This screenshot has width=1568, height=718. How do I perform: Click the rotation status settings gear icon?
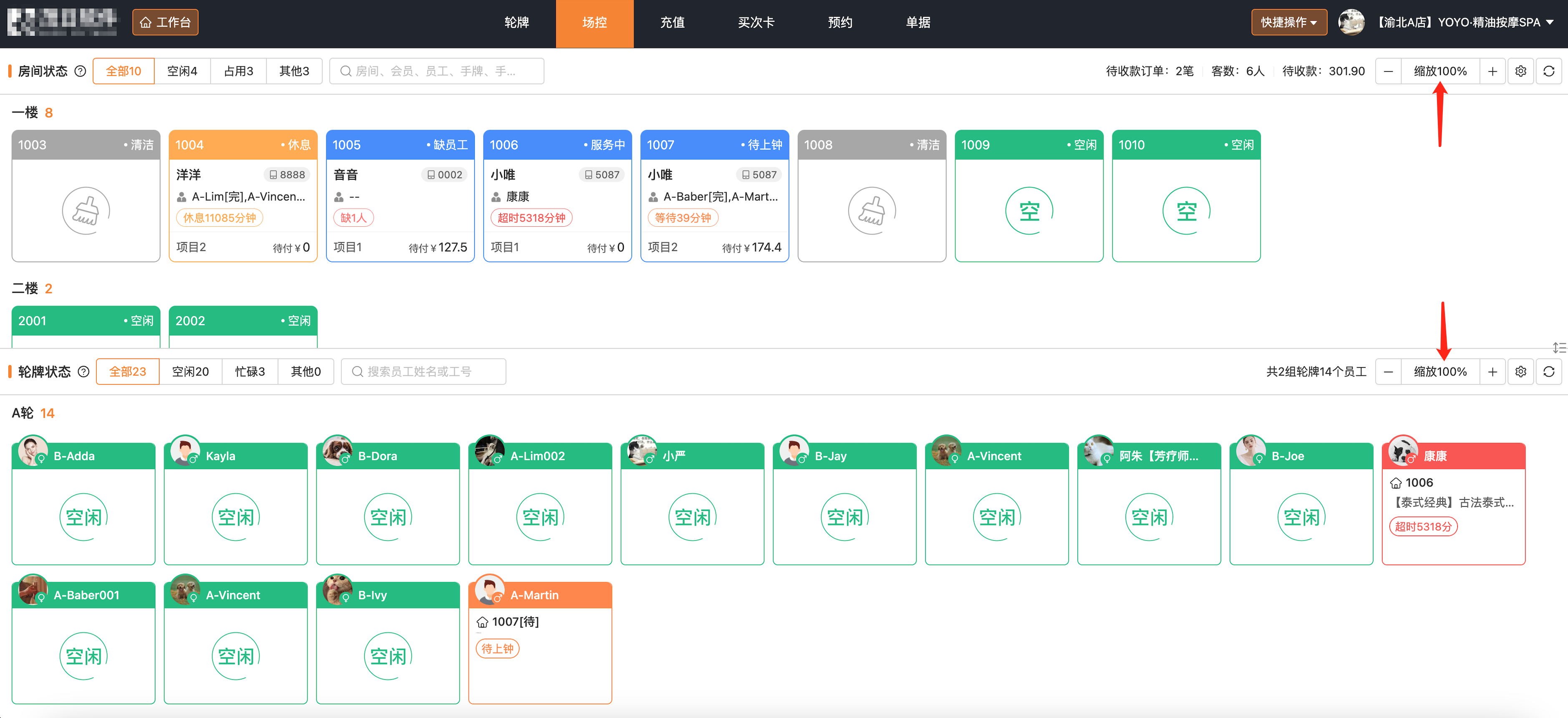[1520, 372]
